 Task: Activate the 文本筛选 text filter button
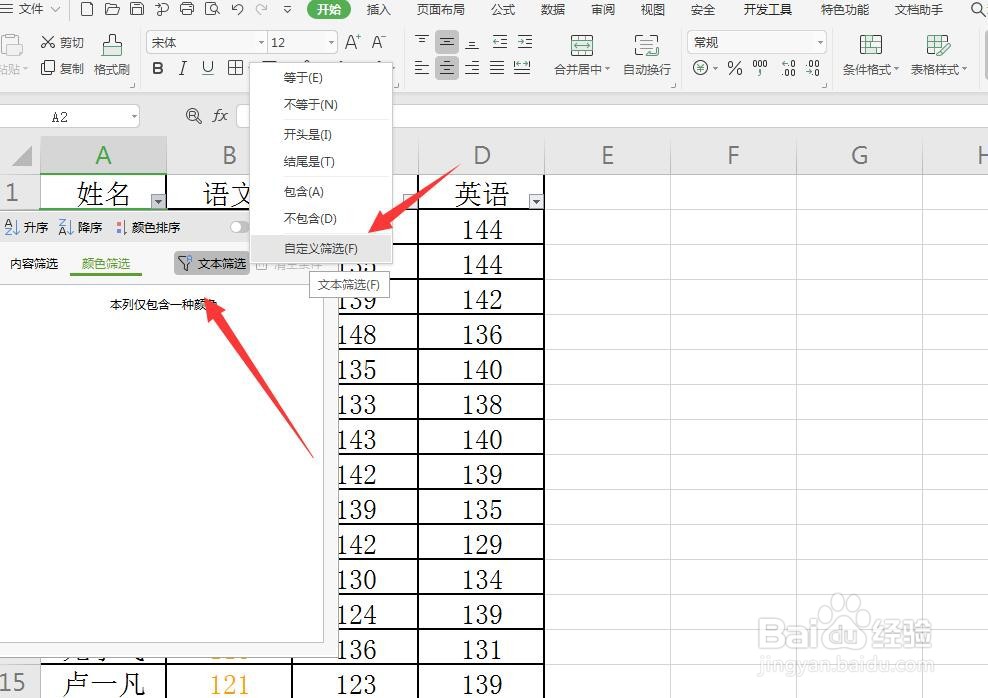(x=211, y=263)
